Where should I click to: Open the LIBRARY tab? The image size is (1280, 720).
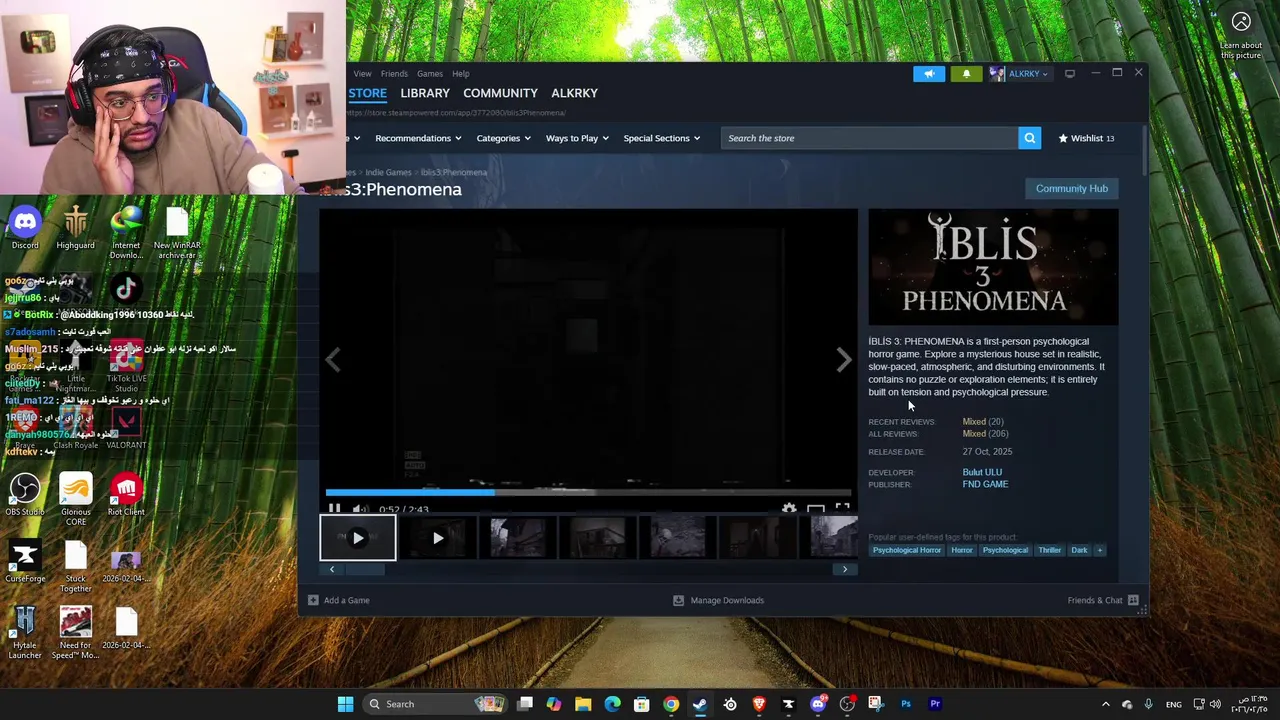click(425, 93)
